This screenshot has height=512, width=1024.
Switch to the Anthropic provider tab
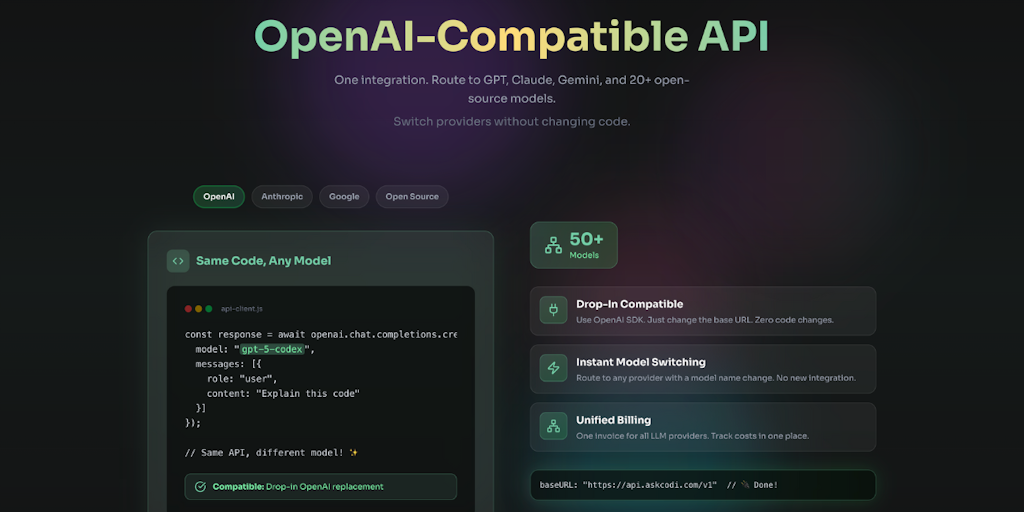coord(282,197)
